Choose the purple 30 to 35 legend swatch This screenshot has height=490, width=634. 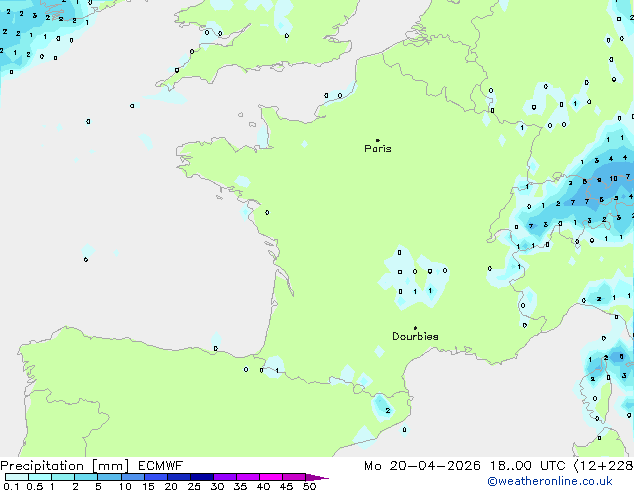[228, 478]
